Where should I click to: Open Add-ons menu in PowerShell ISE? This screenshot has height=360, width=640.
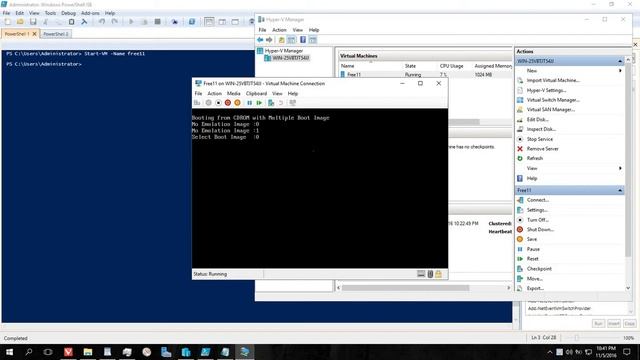90,13
